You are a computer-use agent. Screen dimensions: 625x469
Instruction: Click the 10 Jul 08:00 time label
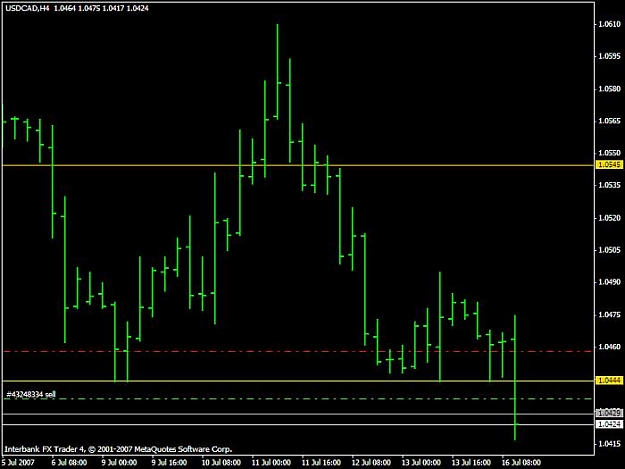pyautogui.click(x=221, y=463)
